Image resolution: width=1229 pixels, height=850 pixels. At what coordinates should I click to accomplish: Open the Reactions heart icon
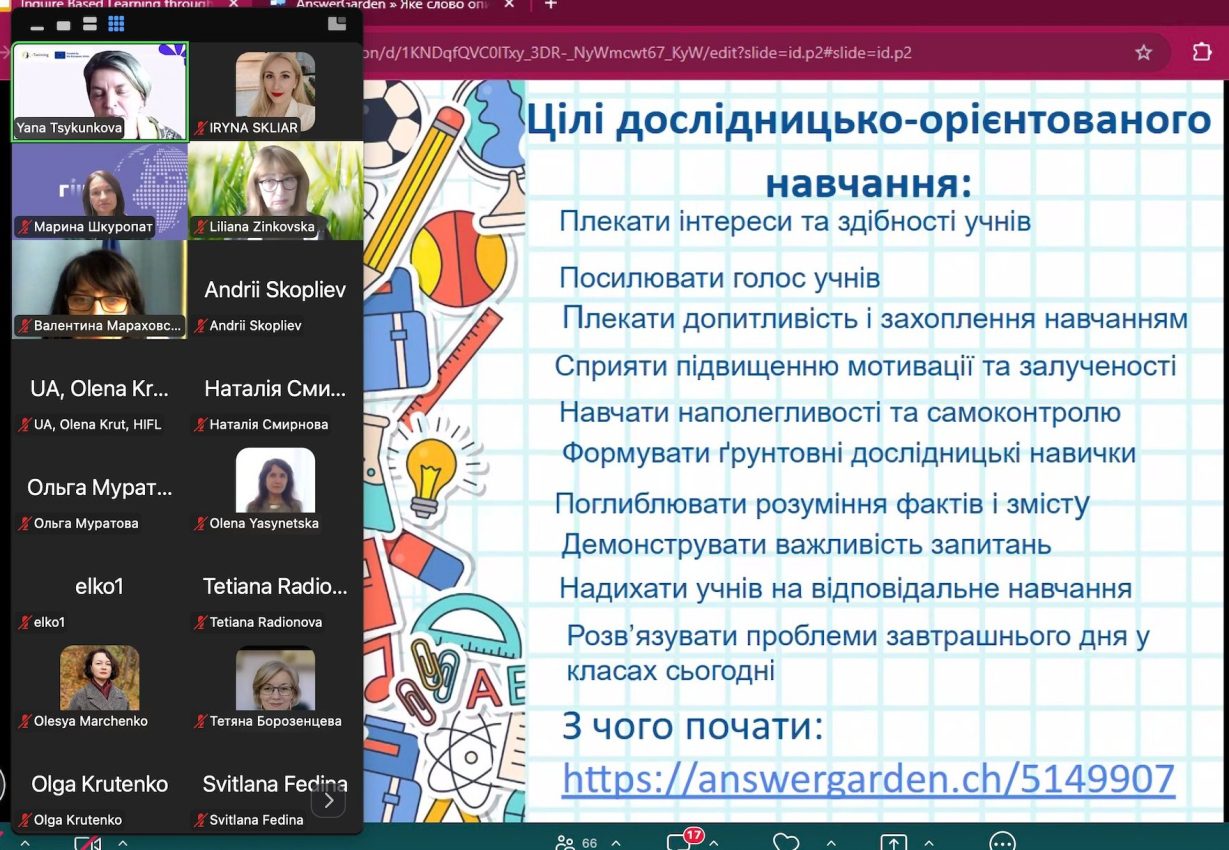point(786,842)
